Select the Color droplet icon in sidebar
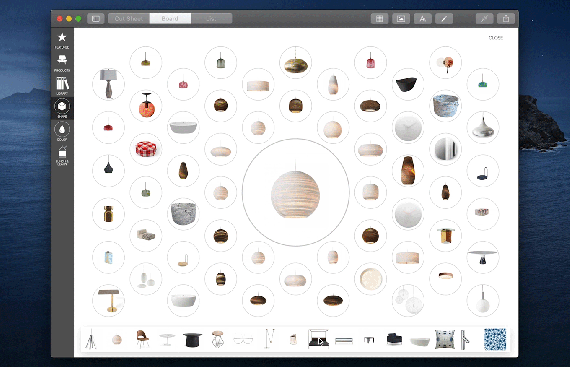 point(62,131)
